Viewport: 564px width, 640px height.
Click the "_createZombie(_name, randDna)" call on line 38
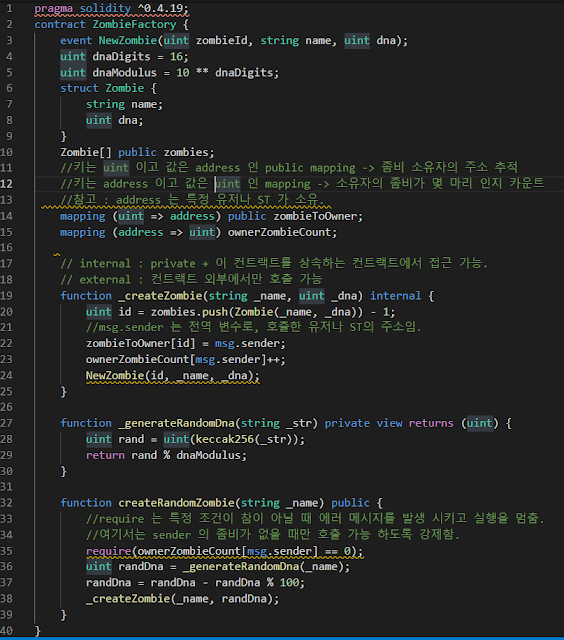[x=182, y=599]
